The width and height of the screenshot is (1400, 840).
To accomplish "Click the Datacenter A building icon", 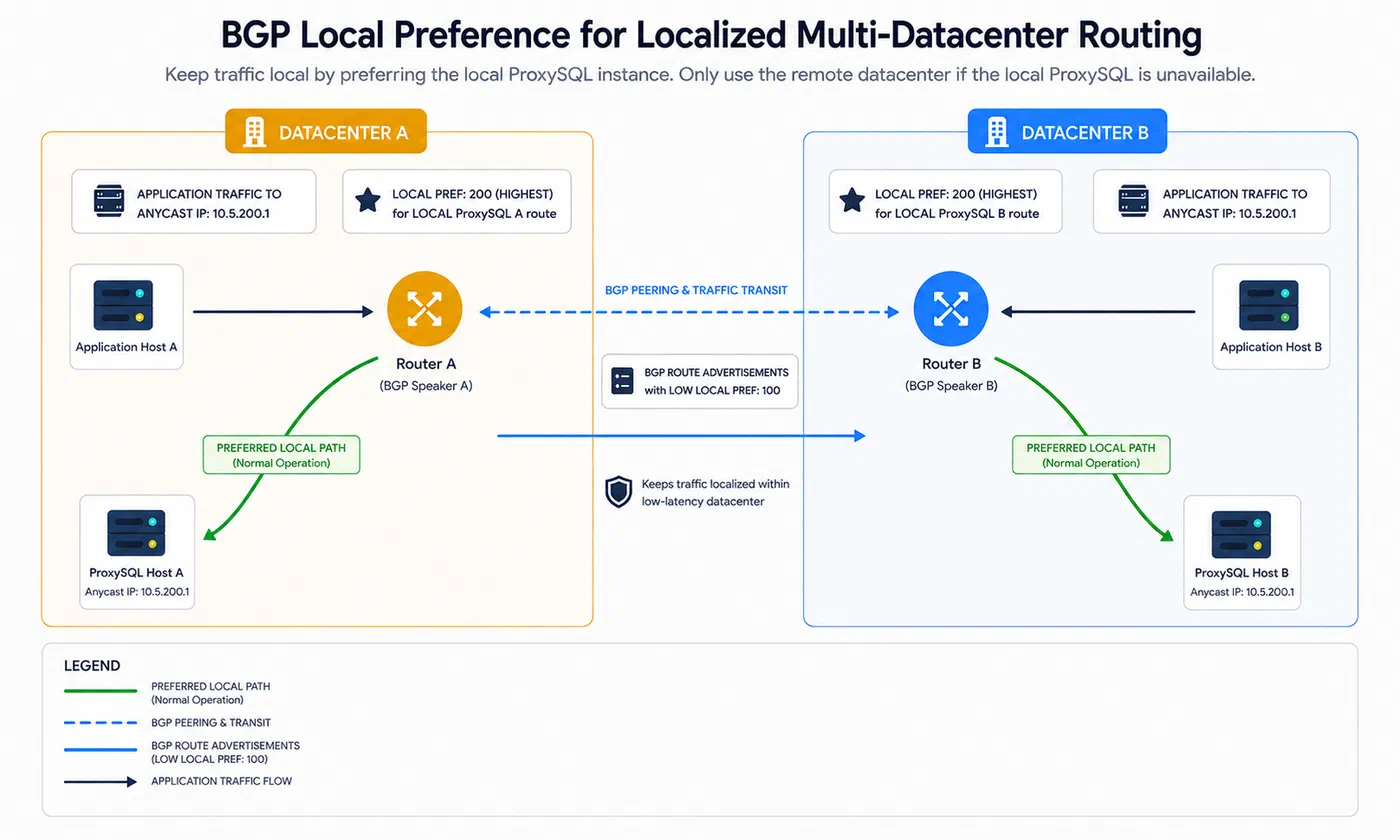I will click(x=254, y=131).
